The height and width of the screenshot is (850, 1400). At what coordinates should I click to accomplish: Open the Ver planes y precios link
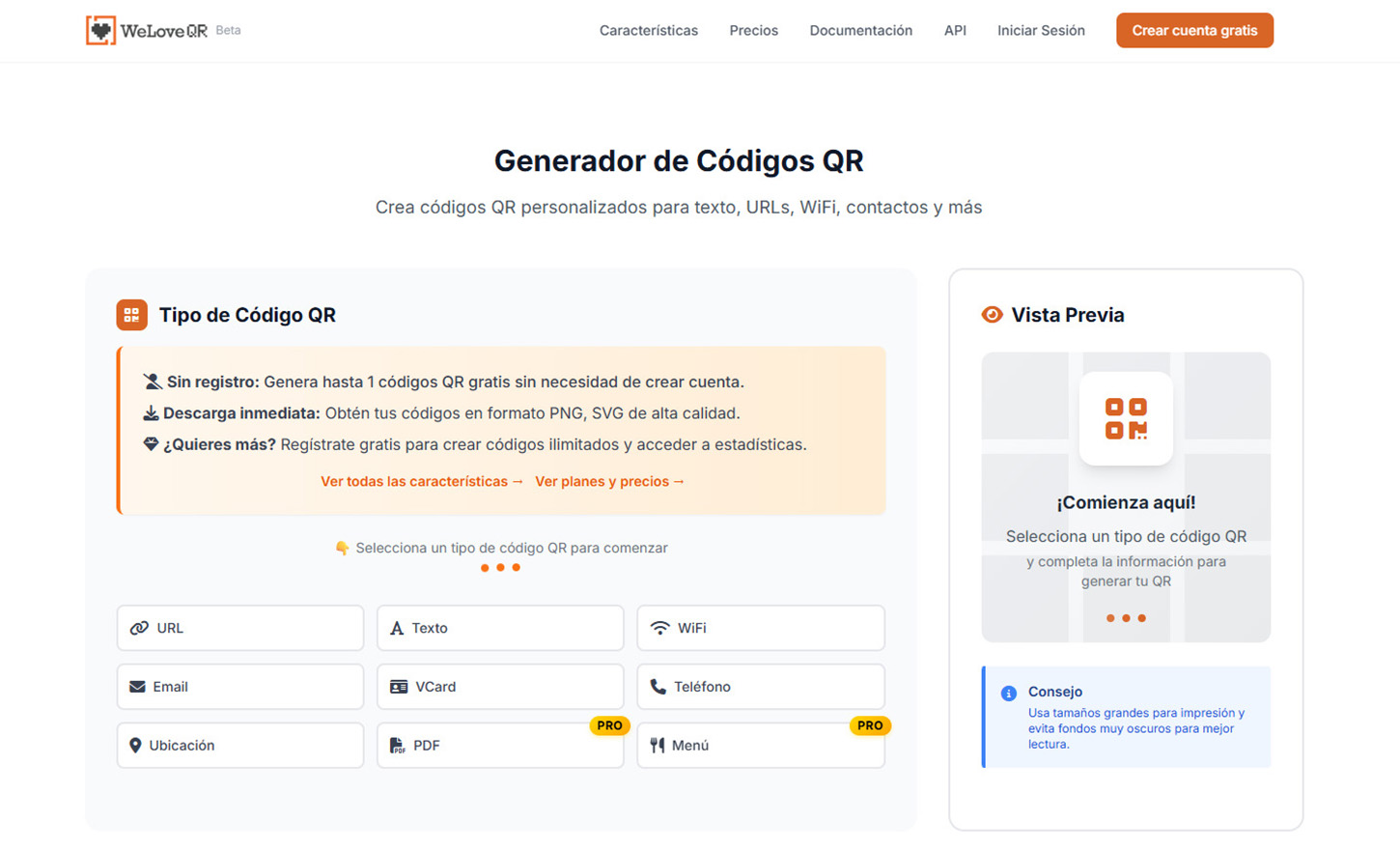pyautogui.click(x=610, y=481)
